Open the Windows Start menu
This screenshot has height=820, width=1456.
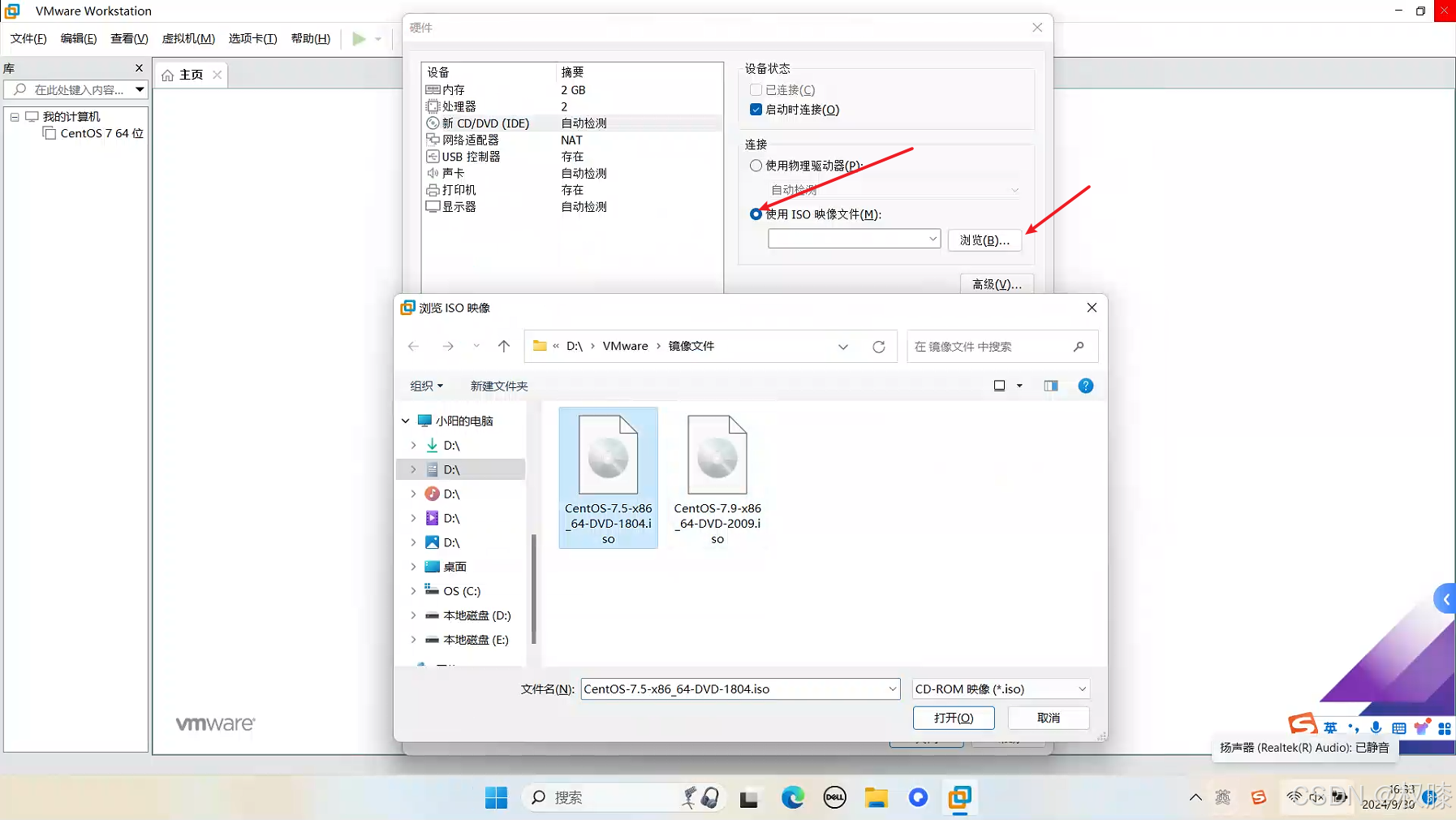(496, 798)
